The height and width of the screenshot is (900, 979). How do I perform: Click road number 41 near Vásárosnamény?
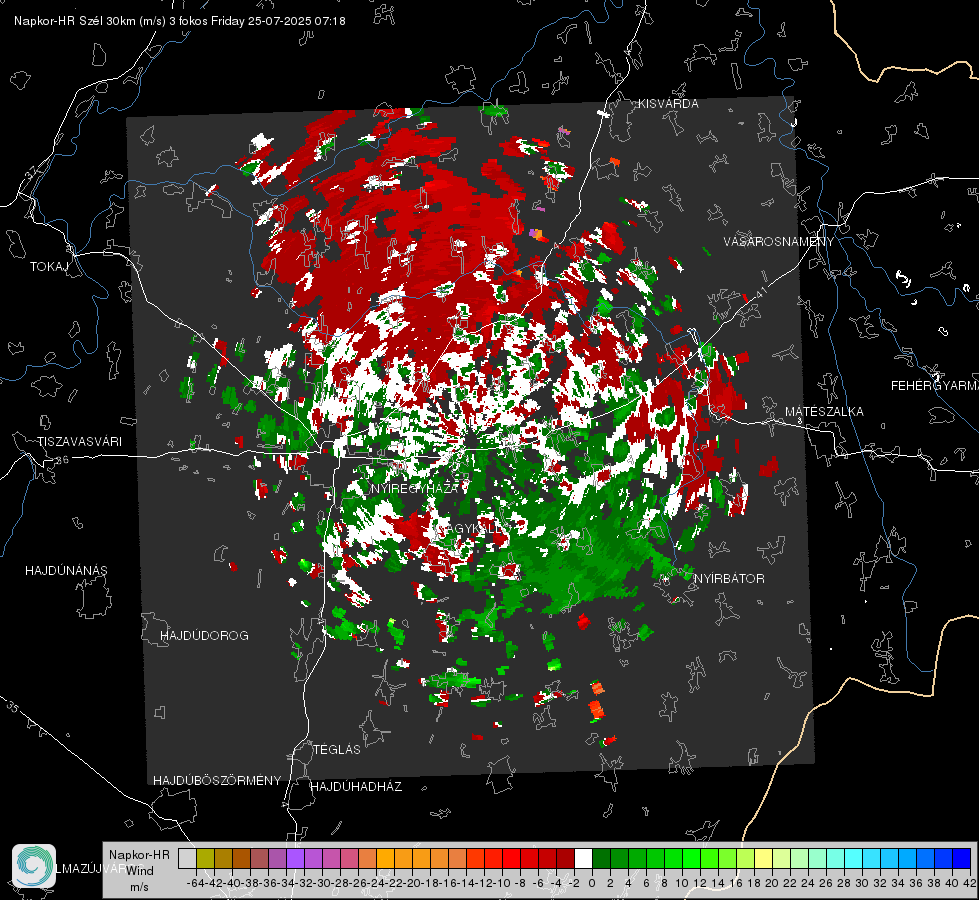760,292
